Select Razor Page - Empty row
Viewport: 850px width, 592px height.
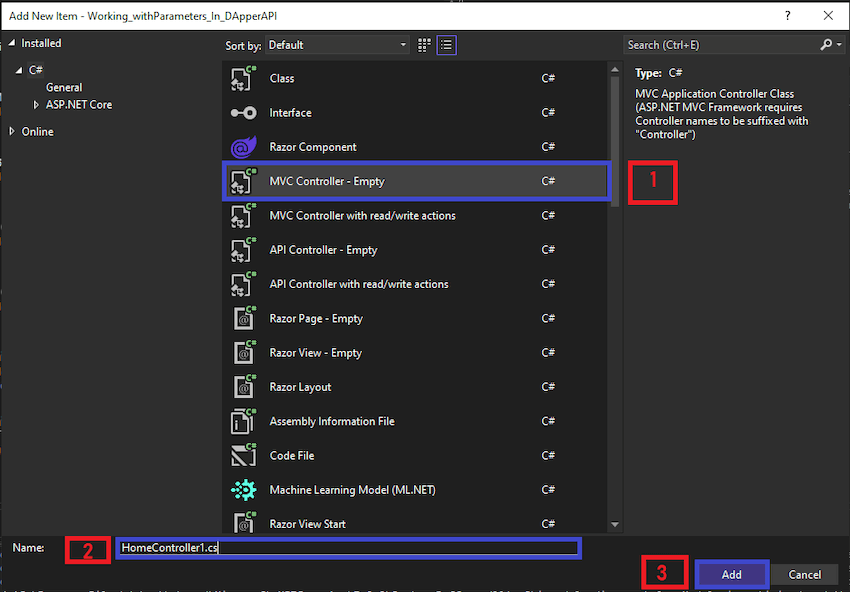(415, 318)
